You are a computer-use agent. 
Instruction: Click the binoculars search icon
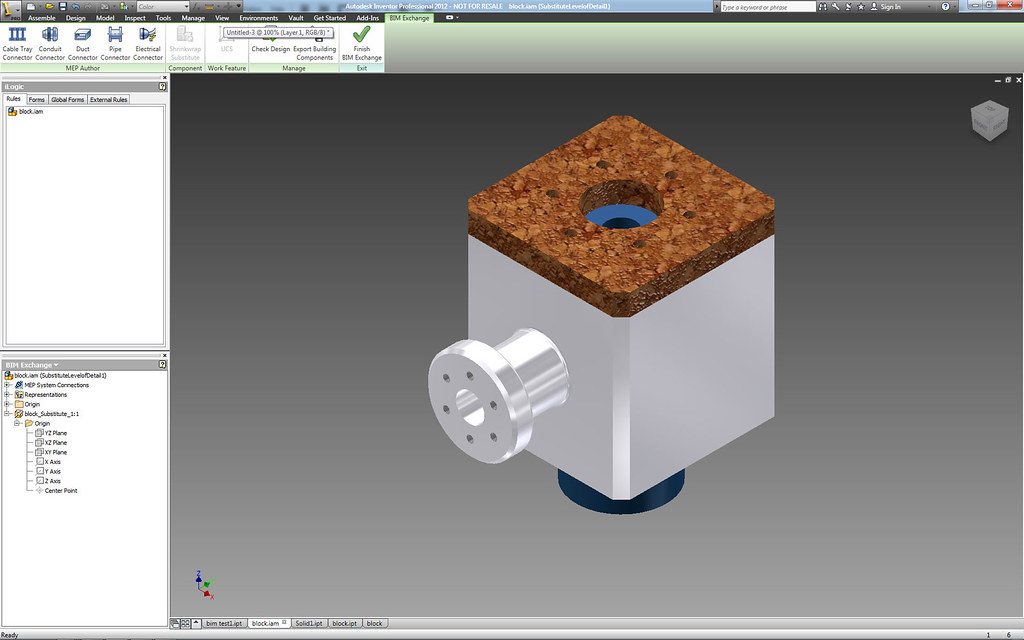823,7
